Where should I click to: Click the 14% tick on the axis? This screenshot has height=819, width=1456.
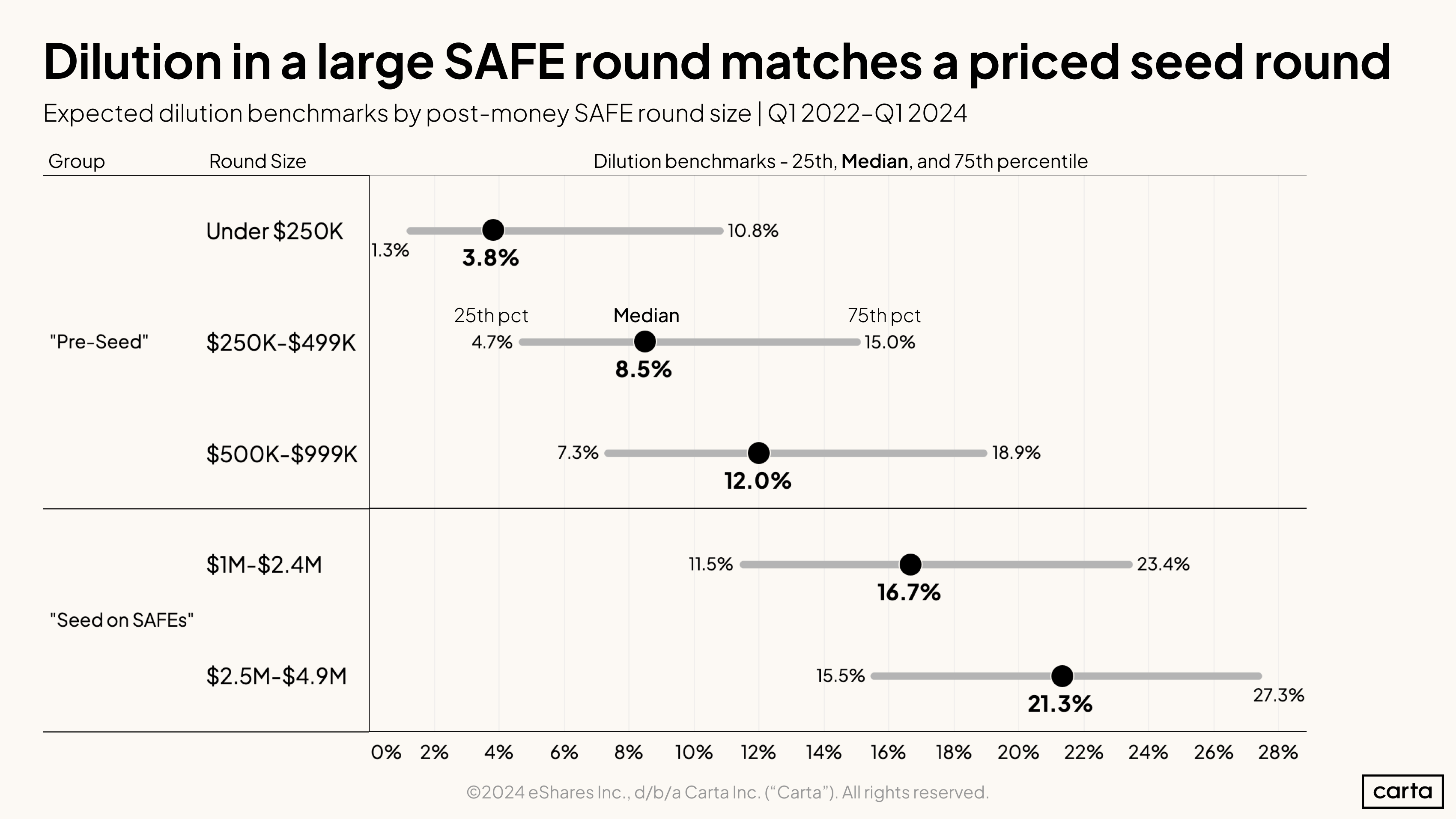point(823,752)
